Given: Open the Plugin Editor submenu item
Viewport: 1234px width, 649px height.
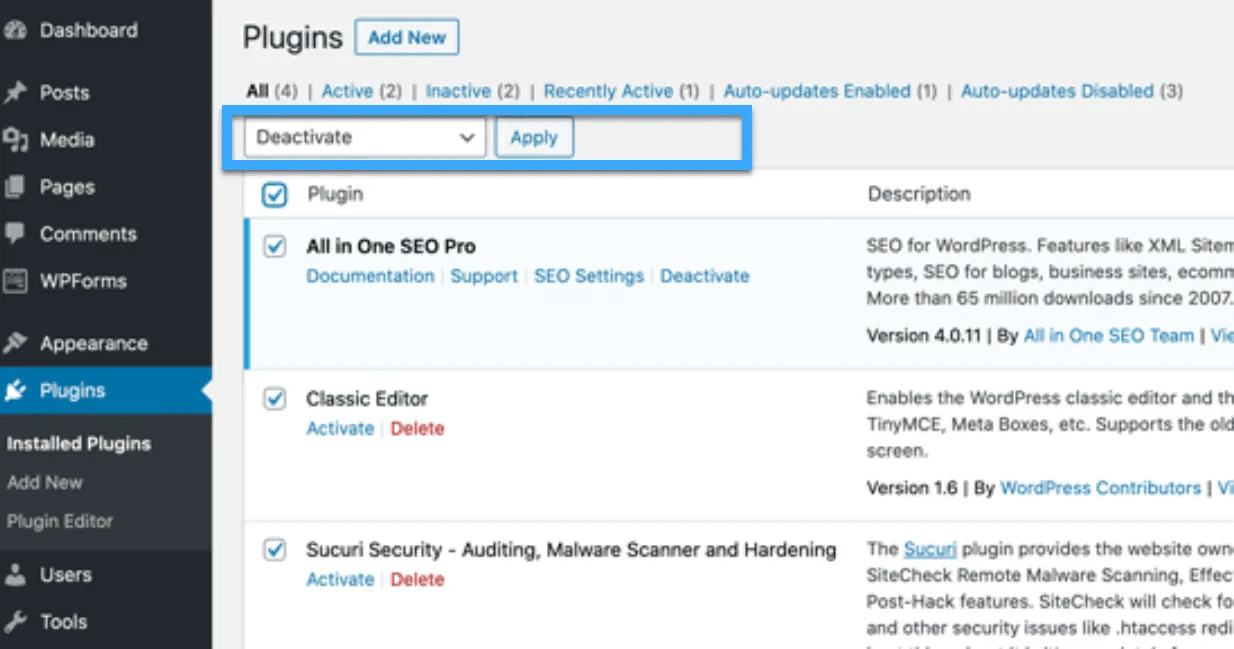Looking at the screenshot, I should click(x=60, y=521).
